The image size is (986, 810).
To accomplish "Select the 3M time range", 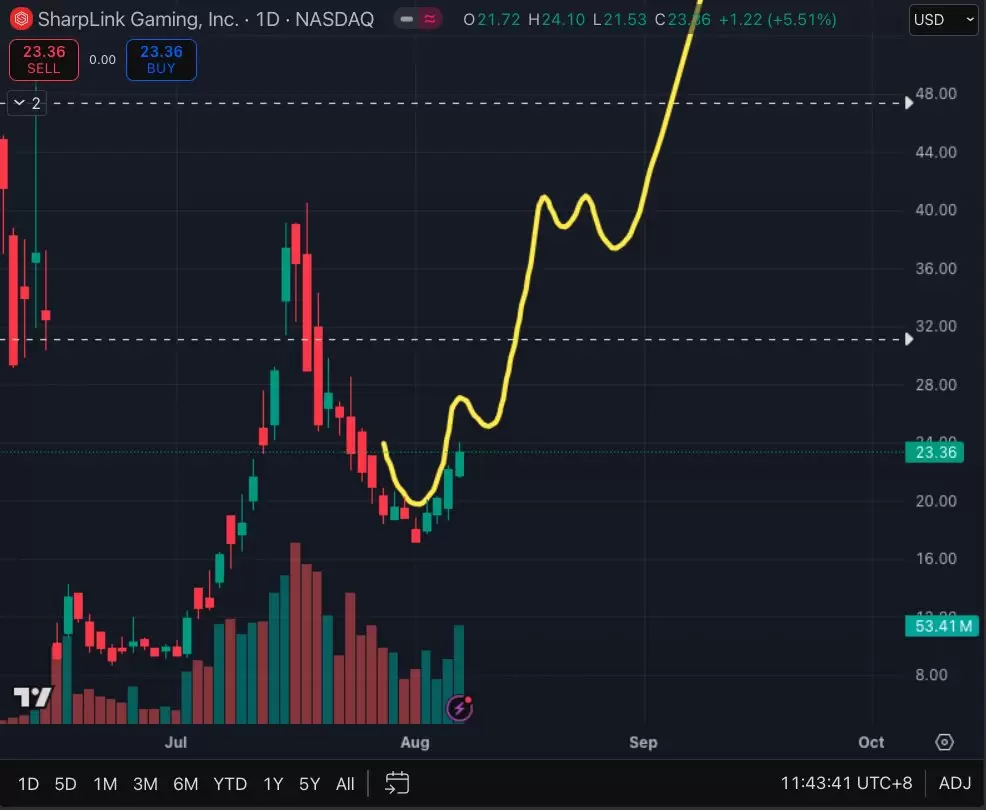I will pyautogui.click(x=145, y=784).
